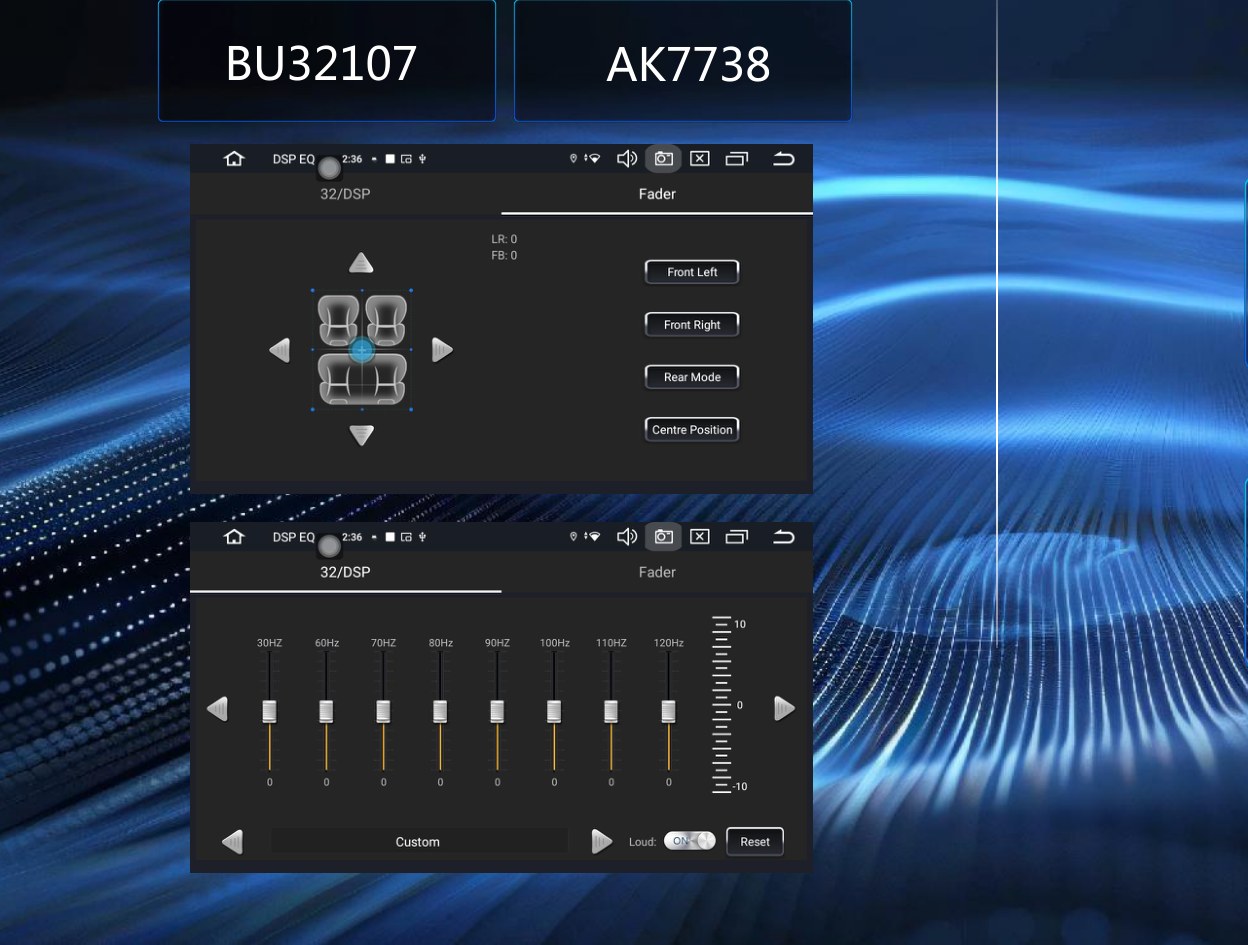Switch to 32/DSP tab in the upper panel
Image resolution: width=1248 pixels, height=945 pixels.
(345, 194)
